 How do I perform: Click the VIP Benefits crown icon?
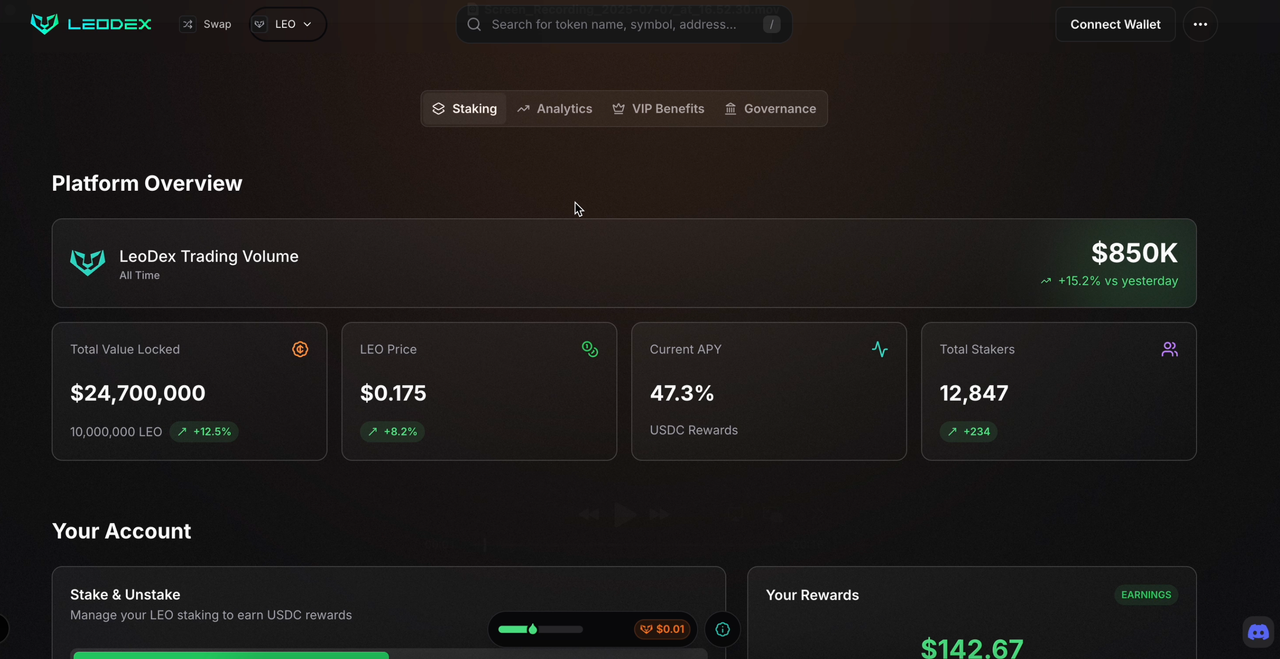(x=618, y=109)
